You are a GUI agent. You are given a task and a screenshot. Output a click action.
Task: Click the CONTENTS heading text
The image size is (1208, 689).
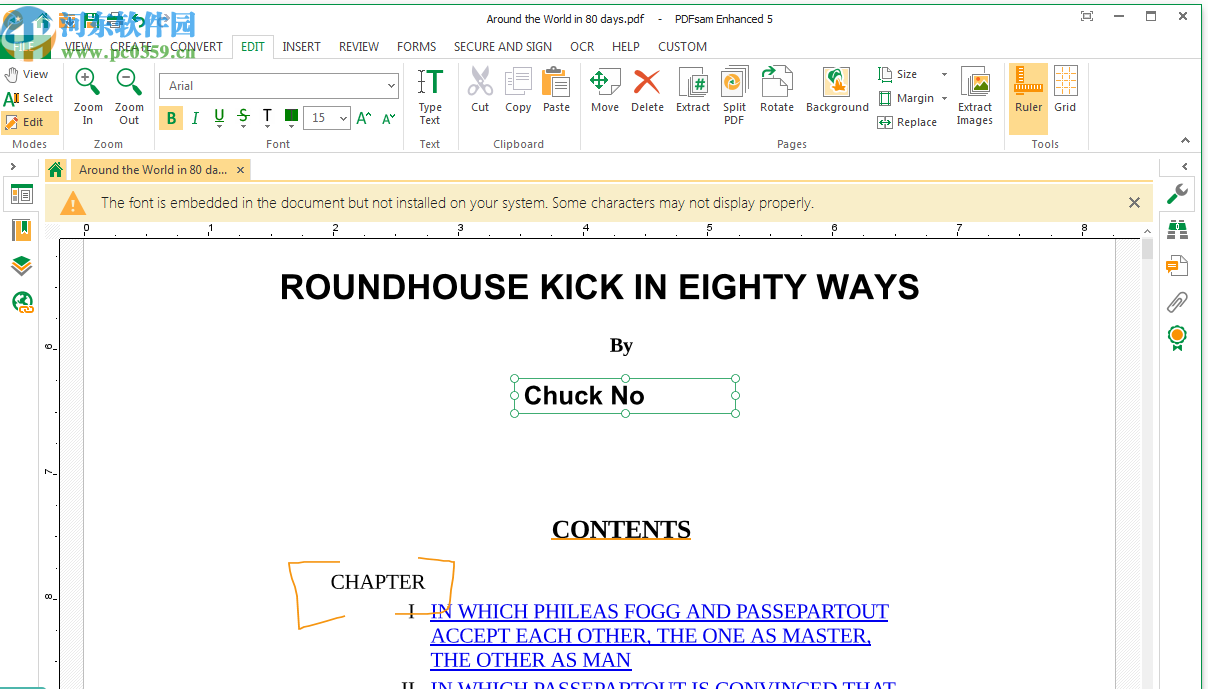pos(621,529)
